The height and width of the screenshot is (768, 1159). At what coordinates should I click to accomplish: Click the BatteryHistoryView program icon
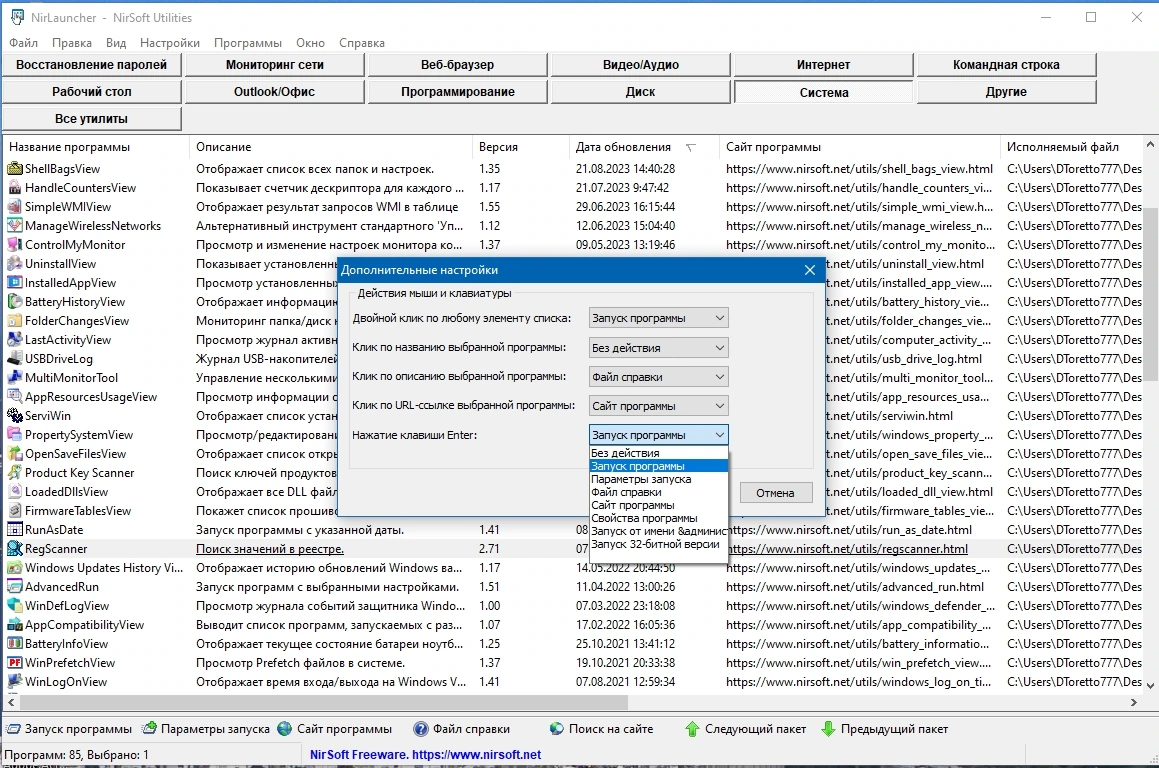click(15, 302)
